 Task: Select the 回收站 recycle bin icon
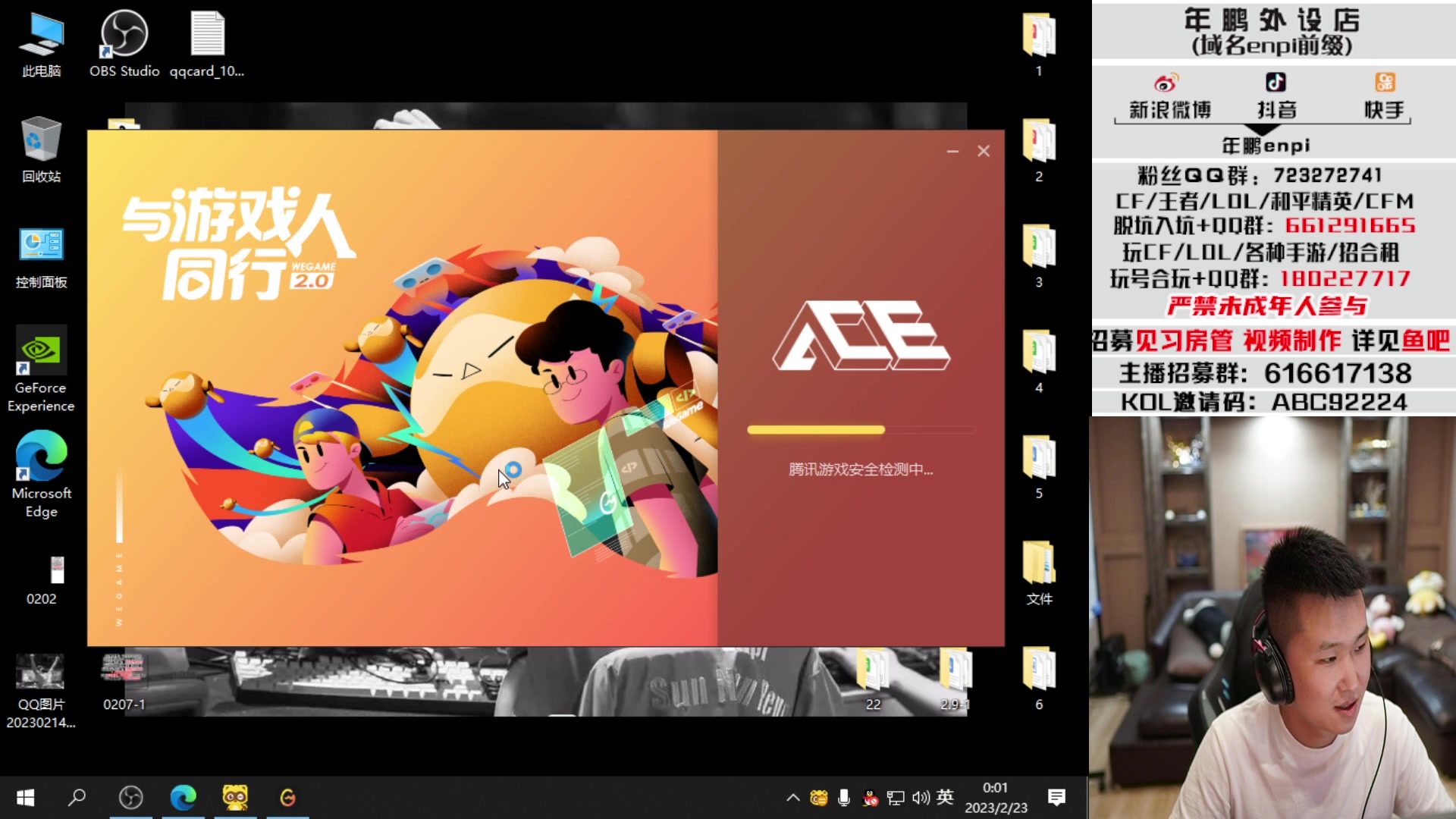coord(42,150)
